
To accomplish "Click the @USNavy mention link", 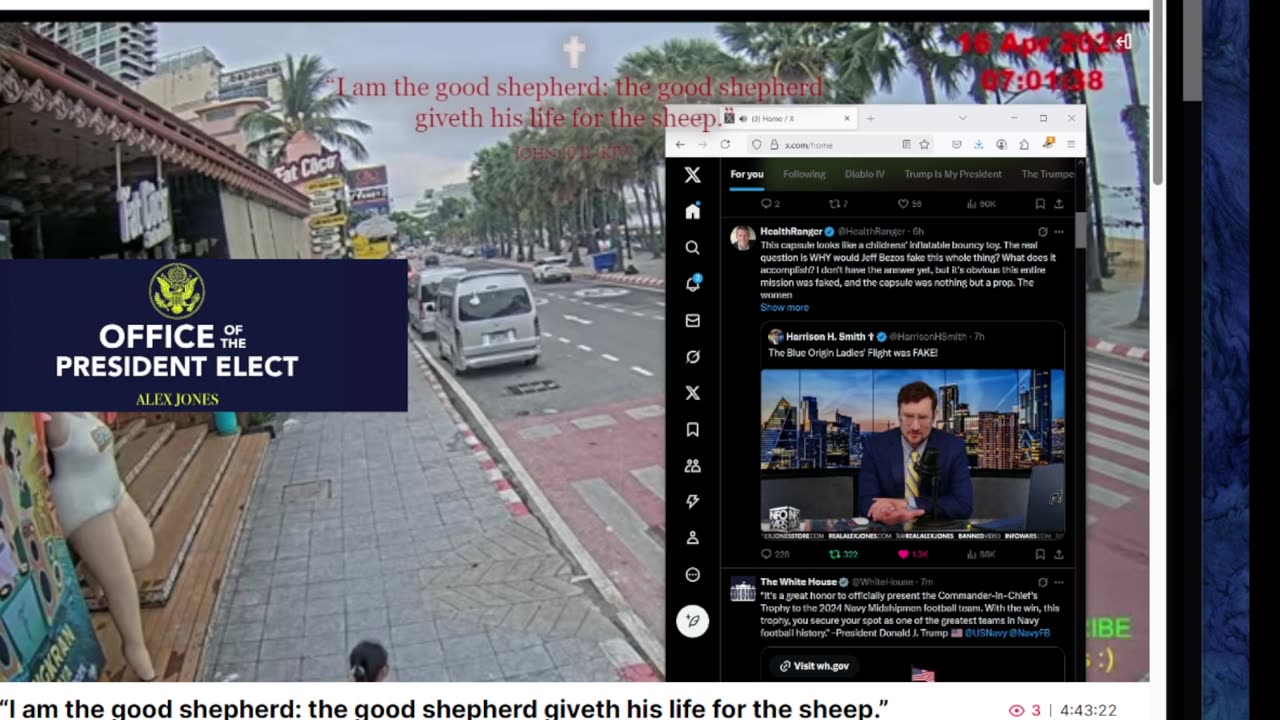I will (x=987, y=633).
